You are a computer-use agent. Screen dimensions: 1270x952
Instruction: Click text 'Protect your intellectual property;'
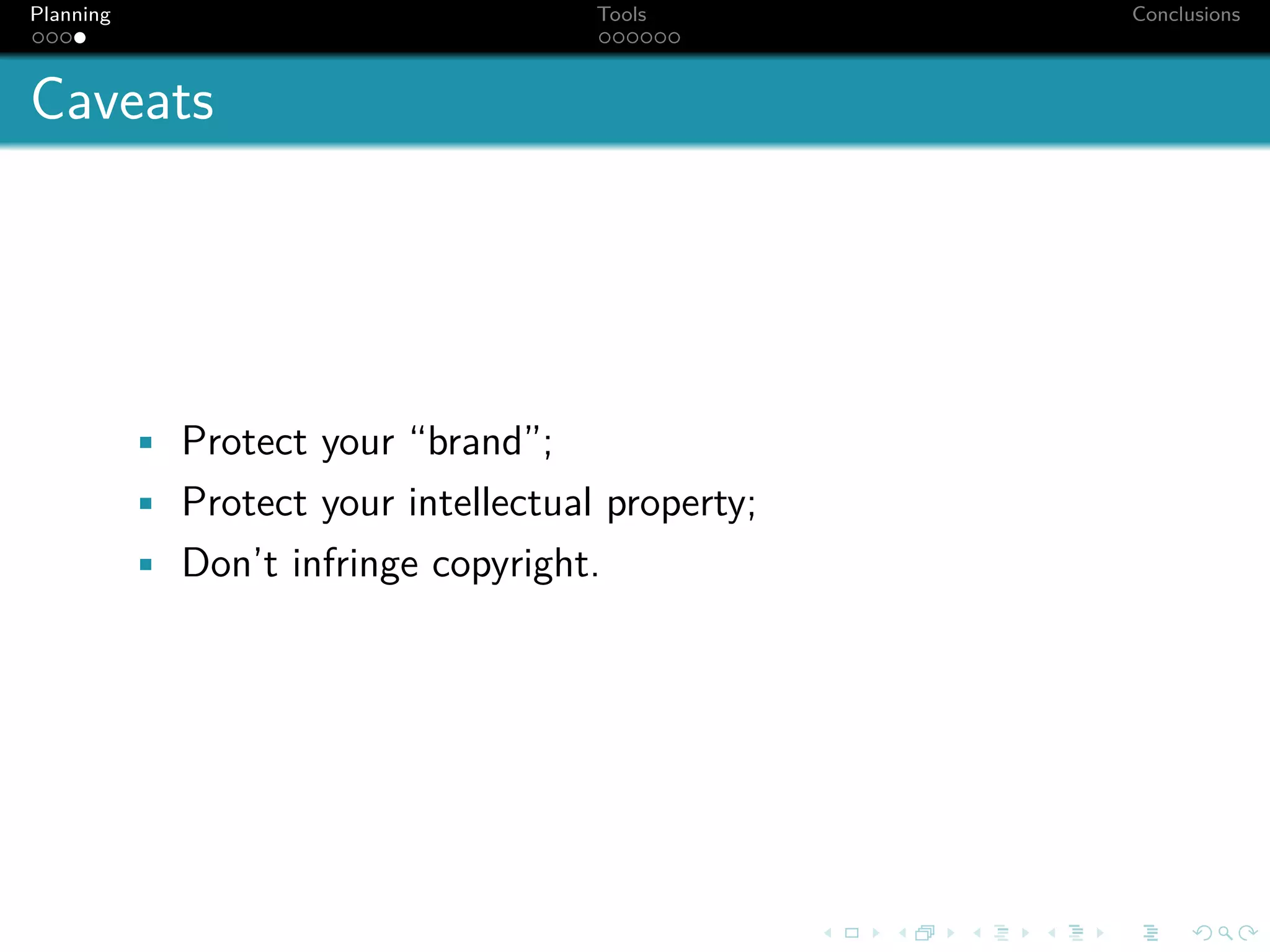pos(469,503)
